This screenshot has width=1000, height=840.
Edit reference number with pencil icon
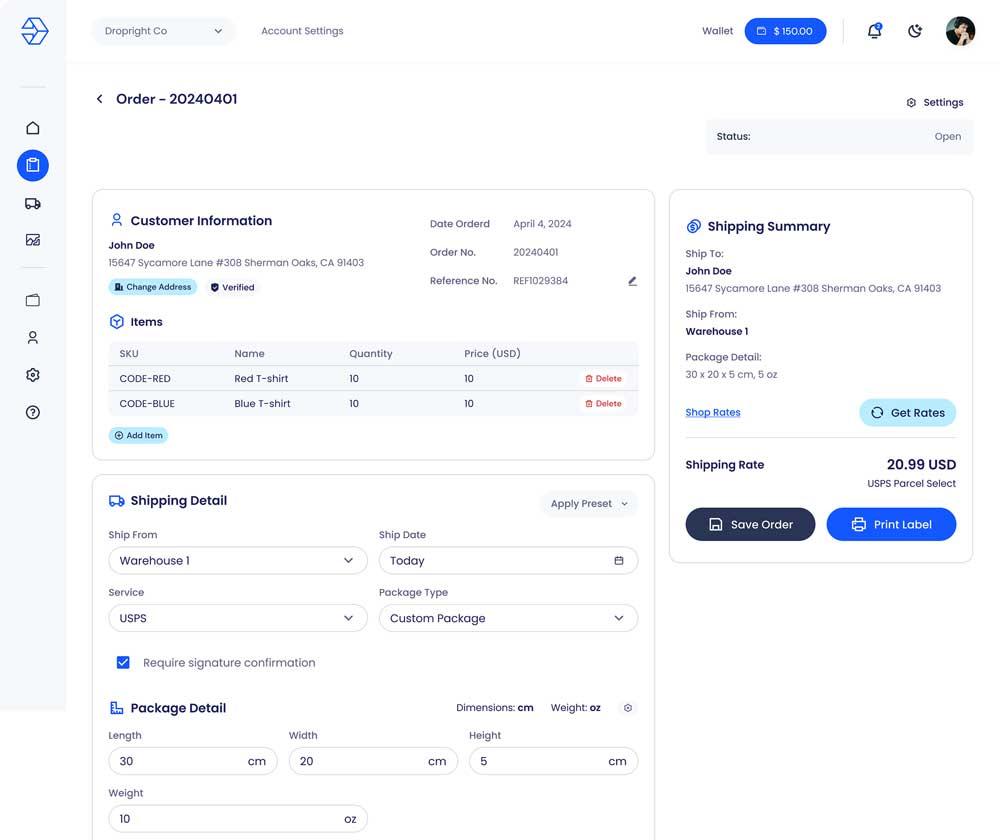click(632, 281)
